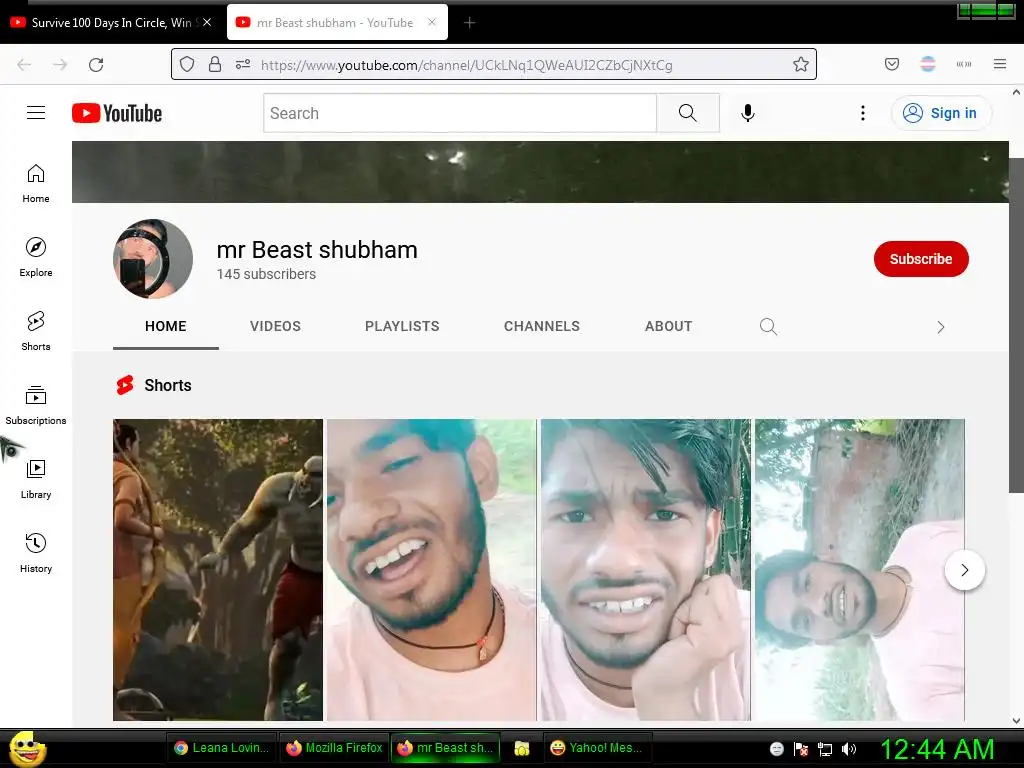This screenshot has width=1024, height=768.
Task: Focus the YouTube Search input field
Action: tap(460, 113)
